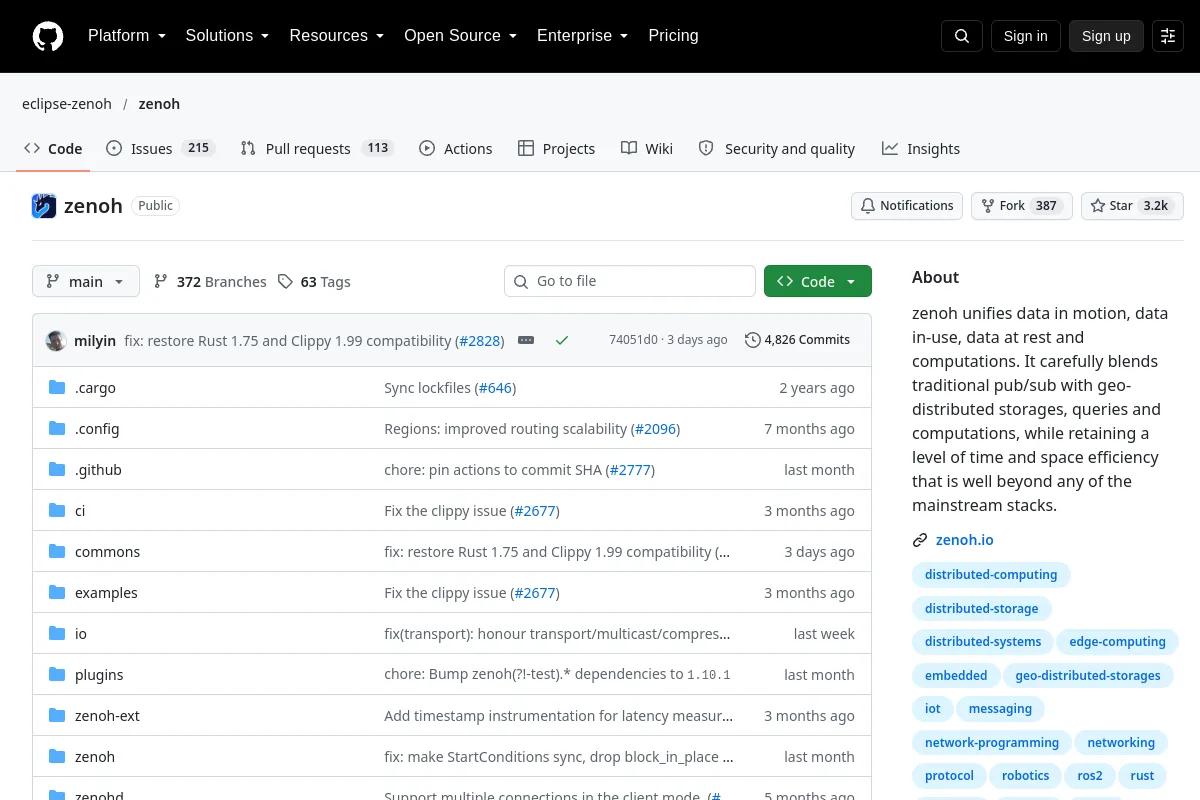This screenshot has height=800, width=1200.
Task: Click the folder icon for .config
Action: click(57, 429)
